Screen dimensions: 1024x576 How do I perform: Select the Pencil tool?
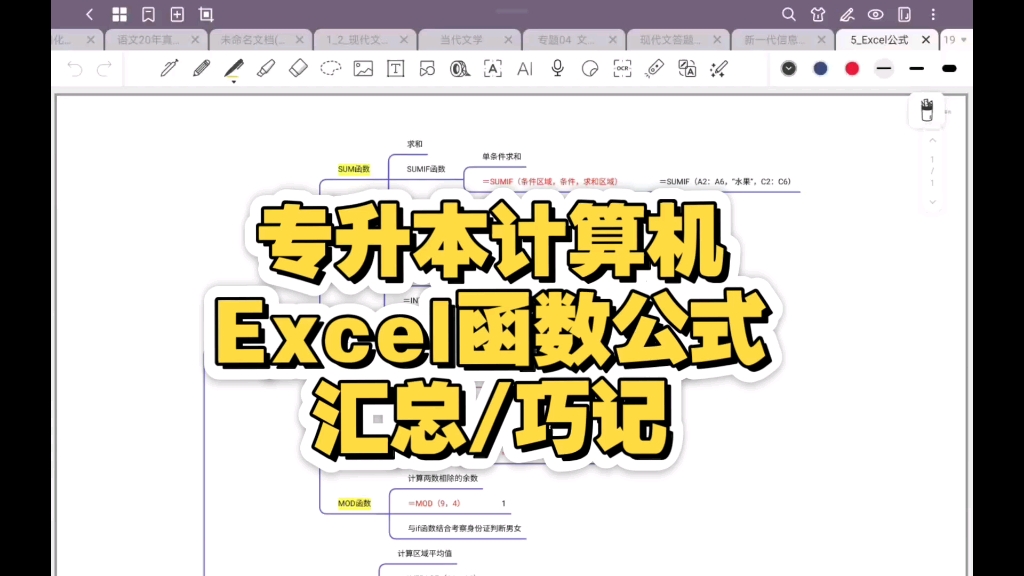tap(199, 68)
